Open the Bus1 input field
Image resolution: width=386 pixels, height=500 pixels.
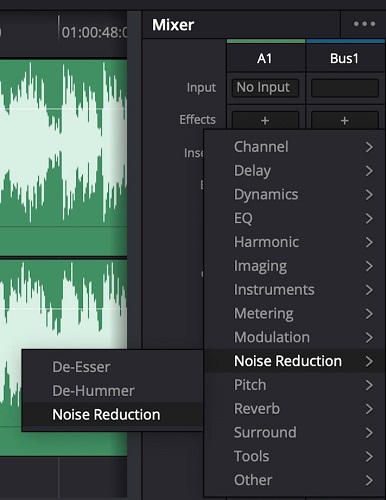click(x=345, y=88)
